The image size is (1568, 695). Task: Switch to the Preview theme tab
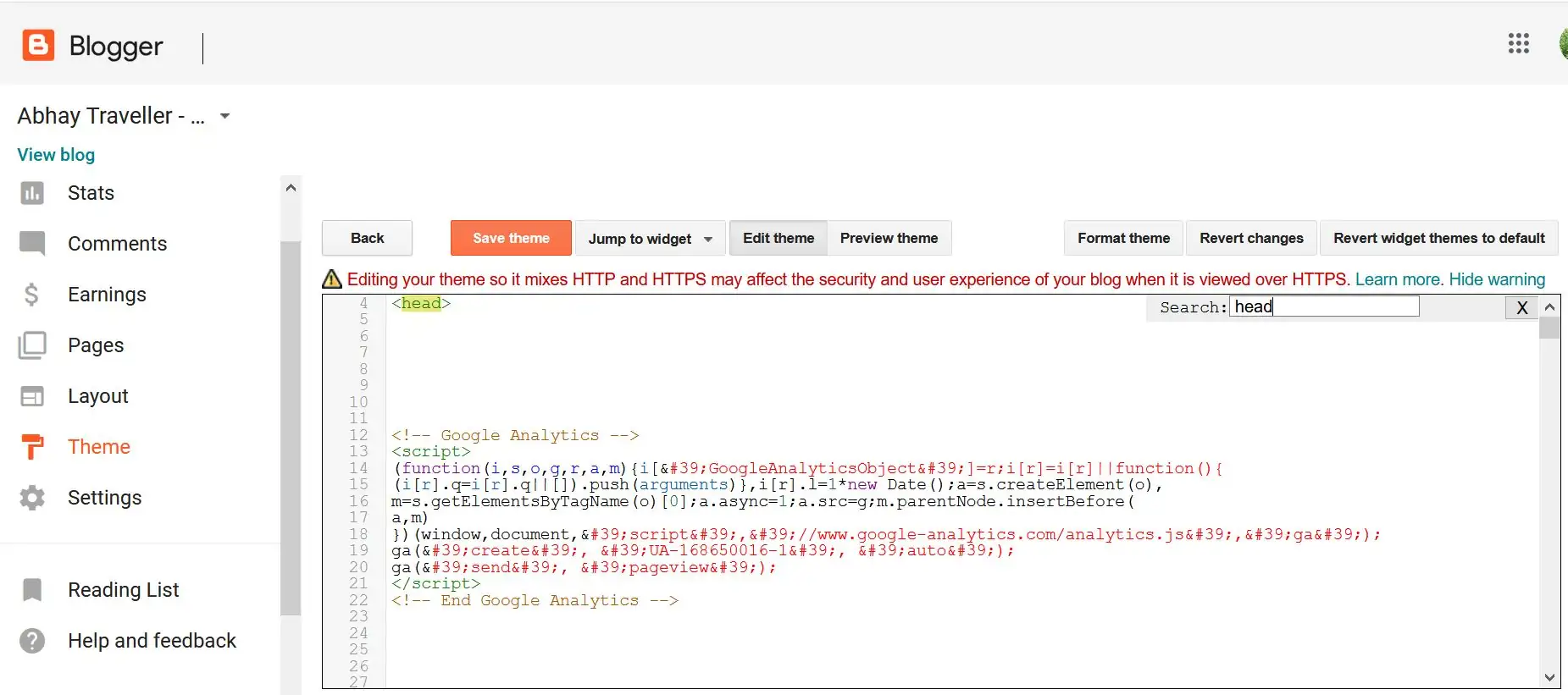889,239
